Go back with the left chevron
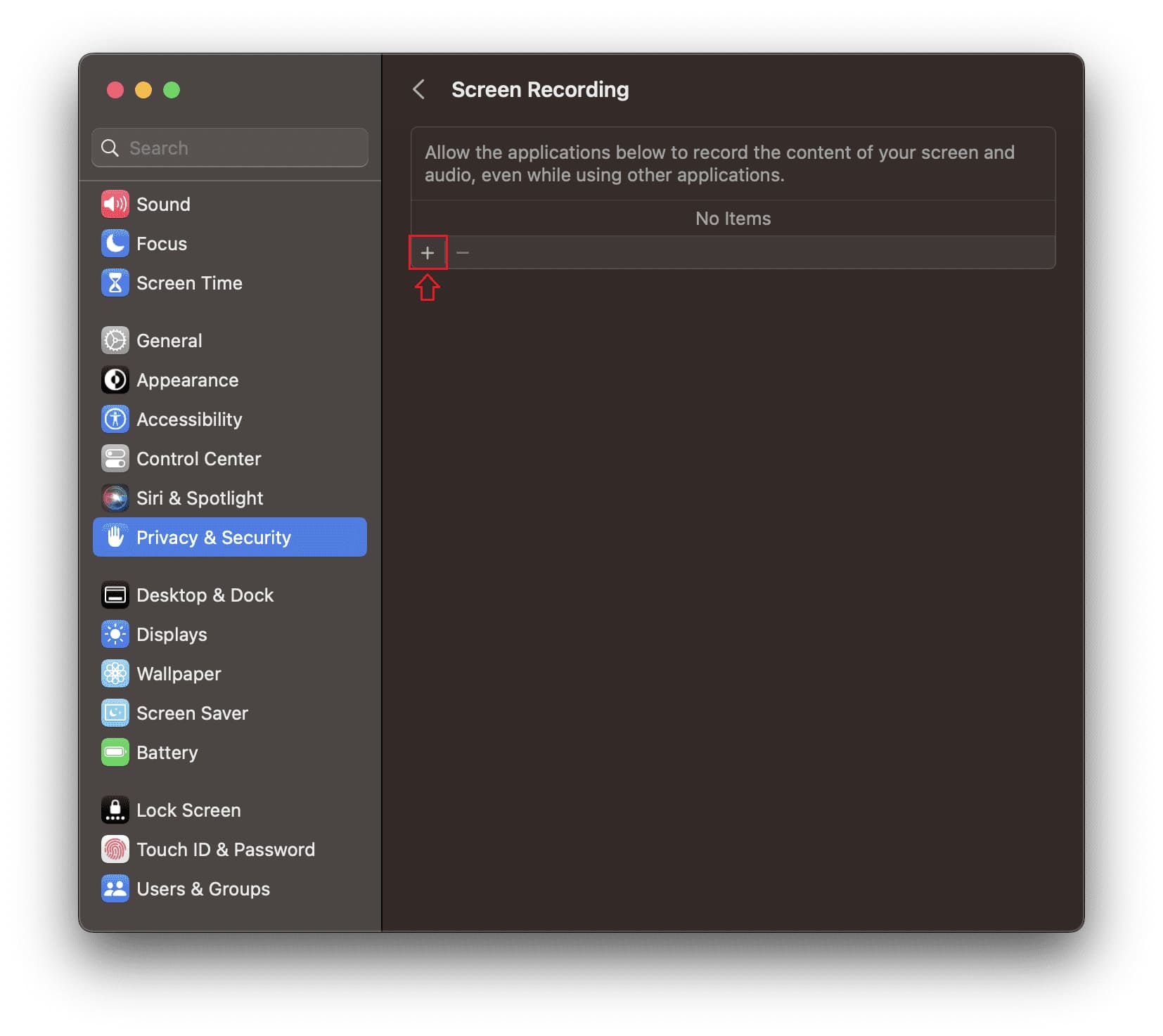The height and width of the screenshot is (1036, 1163). [x=418, y=89]
